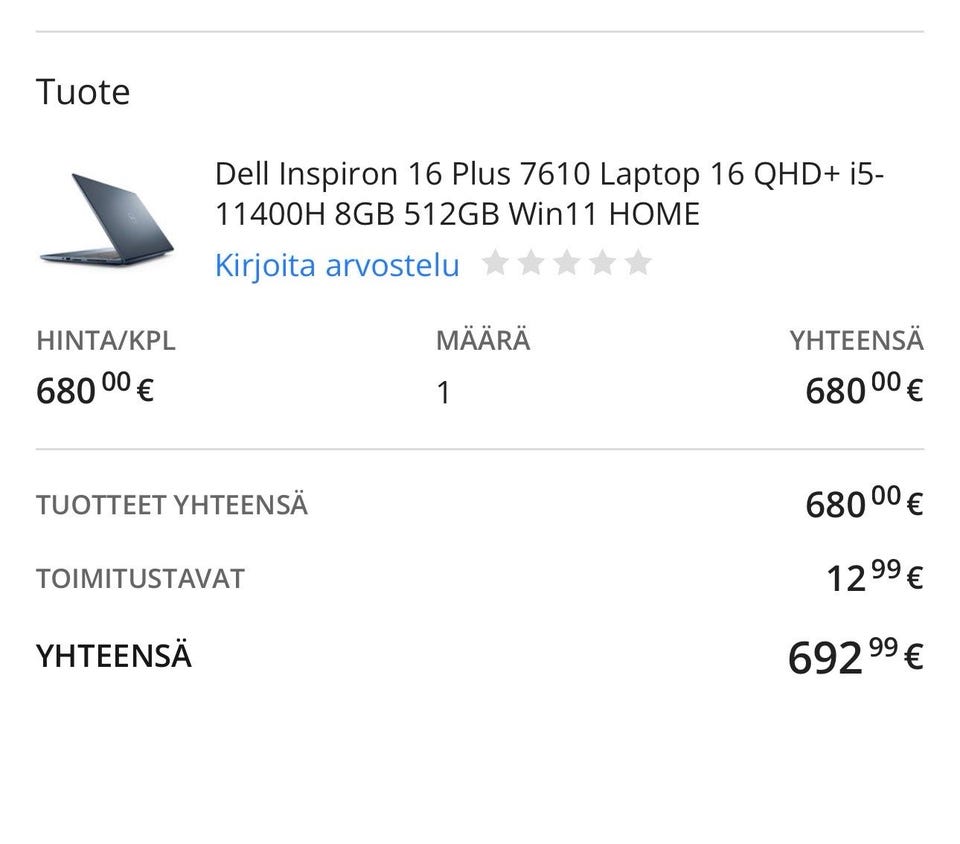Open the Dell Inspiron 16 Plus product title
960x844 pixels.
click(549, 194)
